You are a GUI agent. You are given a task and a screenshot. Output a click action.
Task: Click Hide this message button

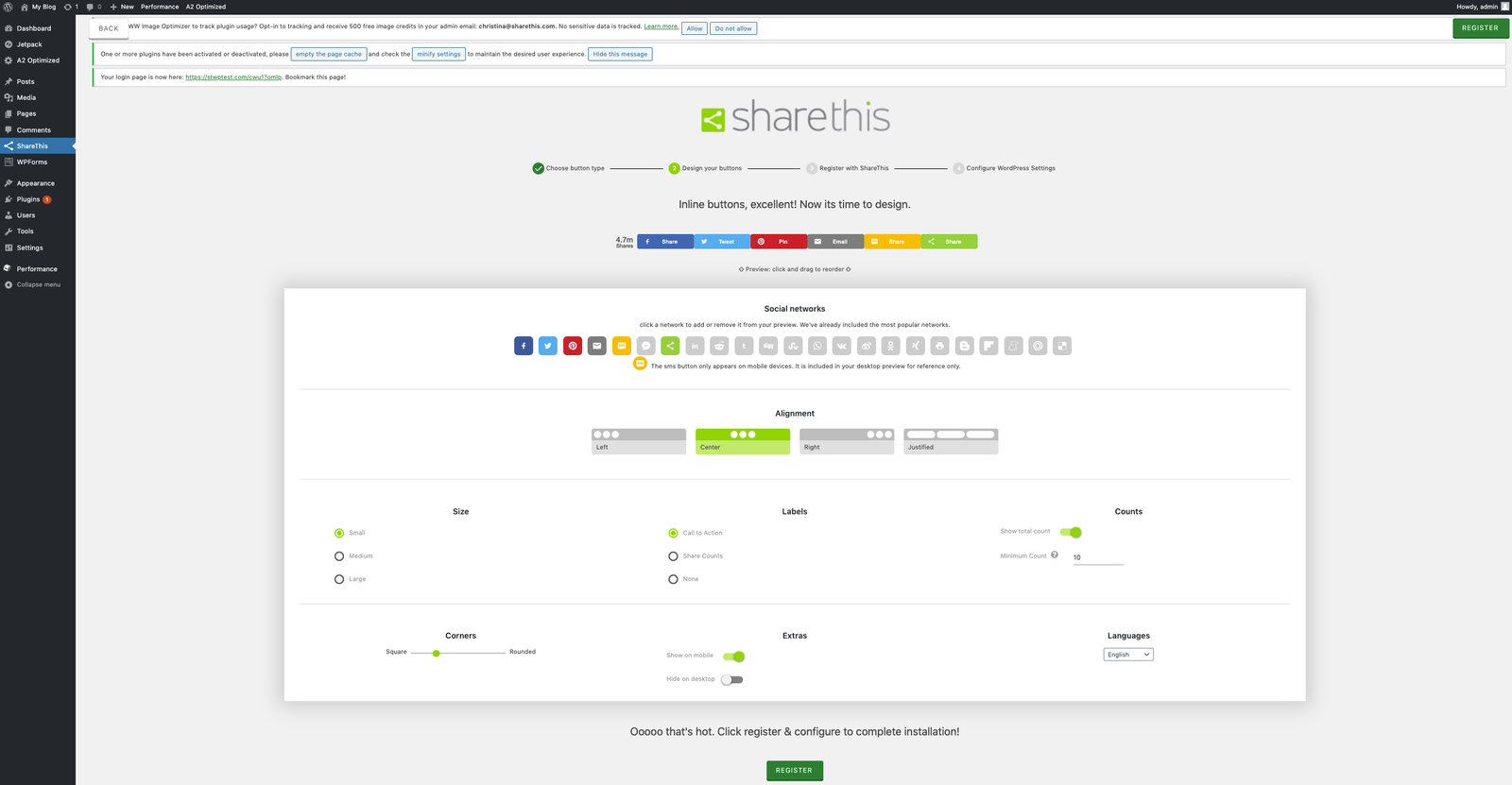click(620, 54)
